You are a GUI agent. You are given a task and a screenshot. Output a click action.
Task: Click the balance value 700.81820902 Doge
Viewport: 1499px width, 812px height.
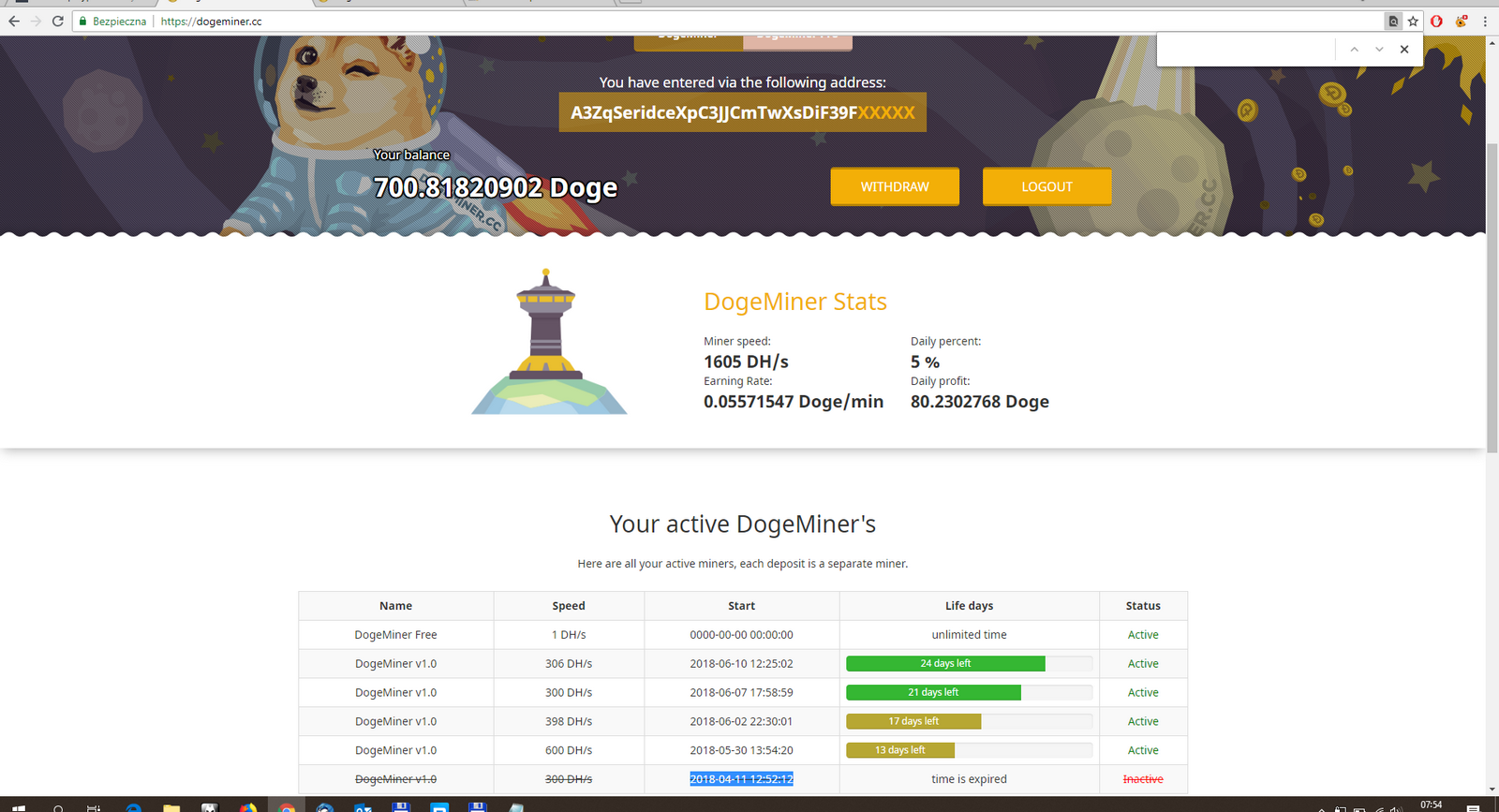coord(496,188)
